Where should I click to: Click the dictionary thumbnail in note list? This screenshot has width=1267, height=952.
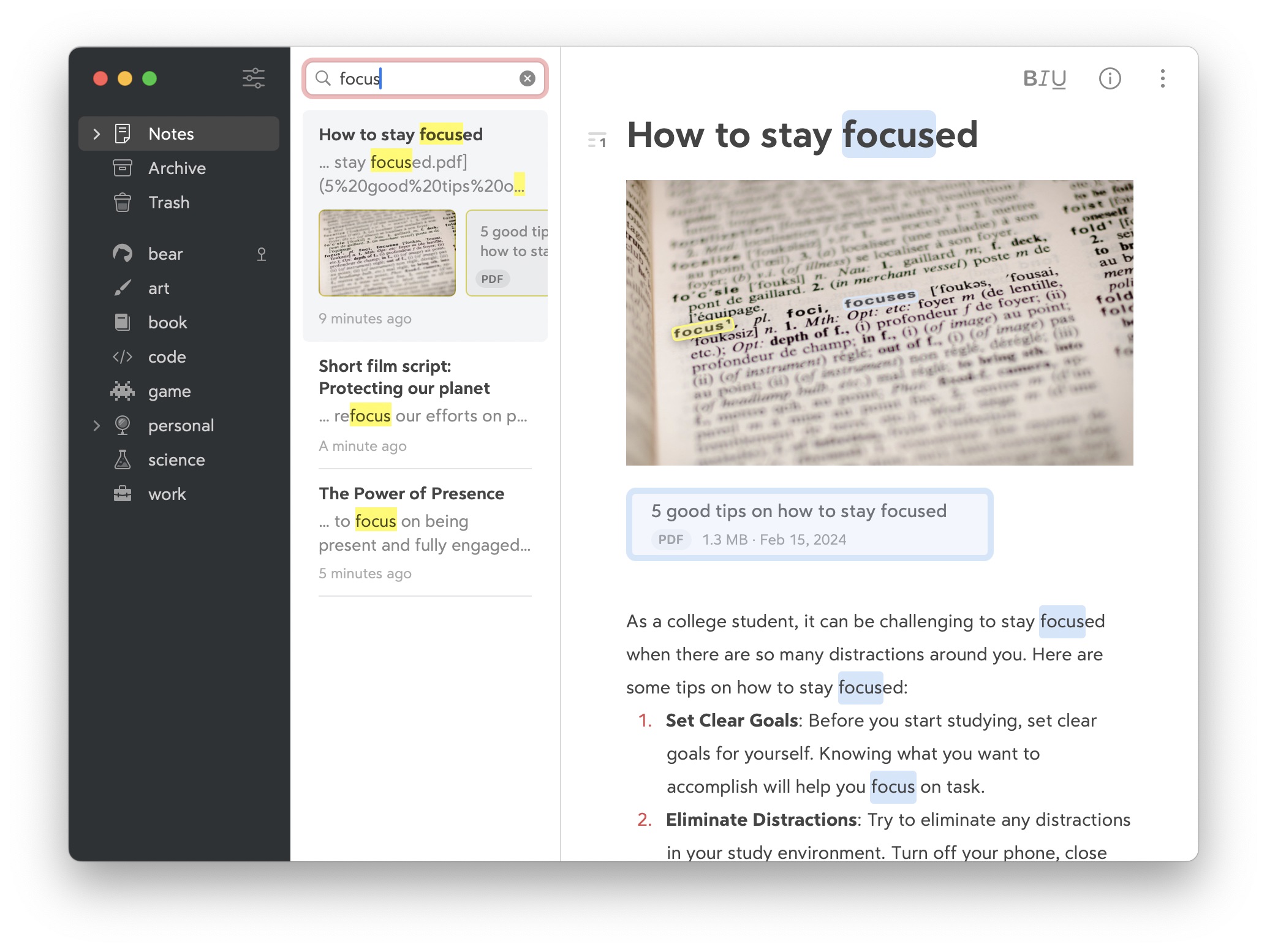click(387, 253)
